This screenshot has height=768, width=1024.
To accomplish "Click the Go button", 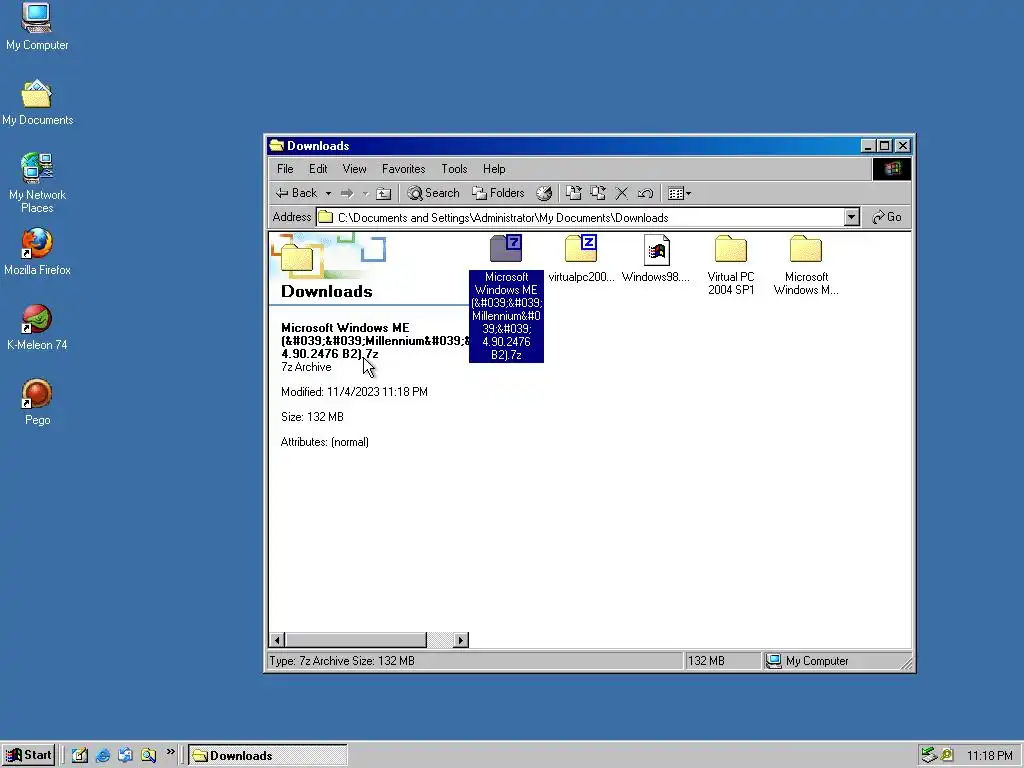I will pos(887,217).
